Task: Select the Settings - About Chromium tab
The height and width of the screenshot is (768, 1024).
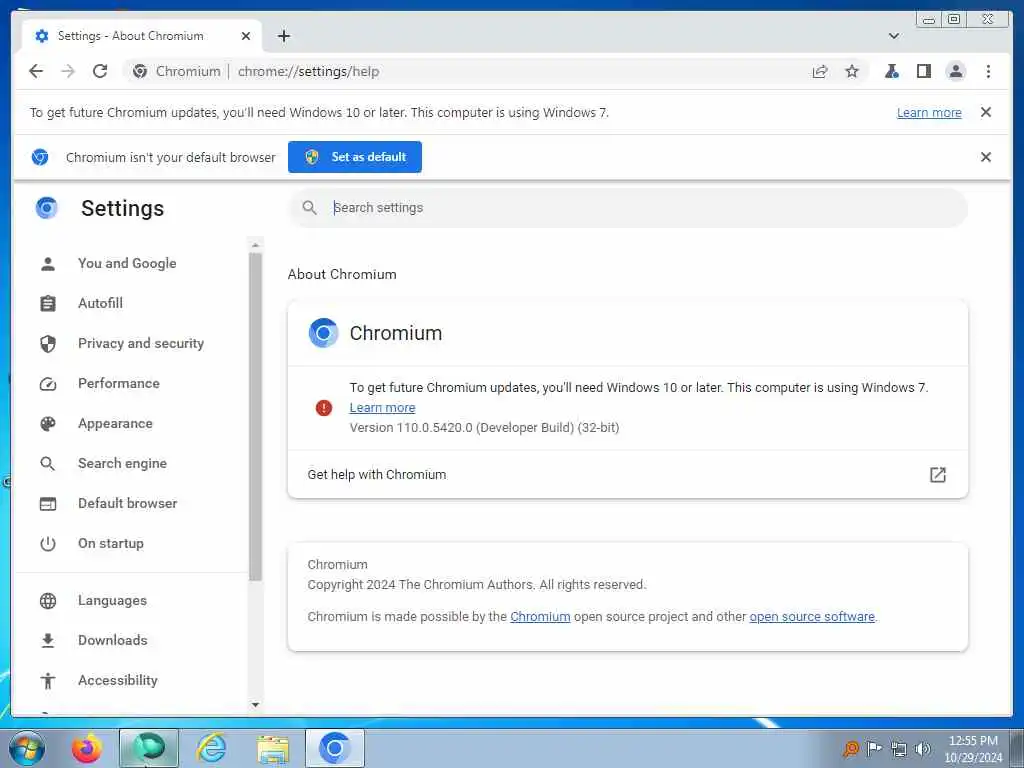Action: point(142,36)
